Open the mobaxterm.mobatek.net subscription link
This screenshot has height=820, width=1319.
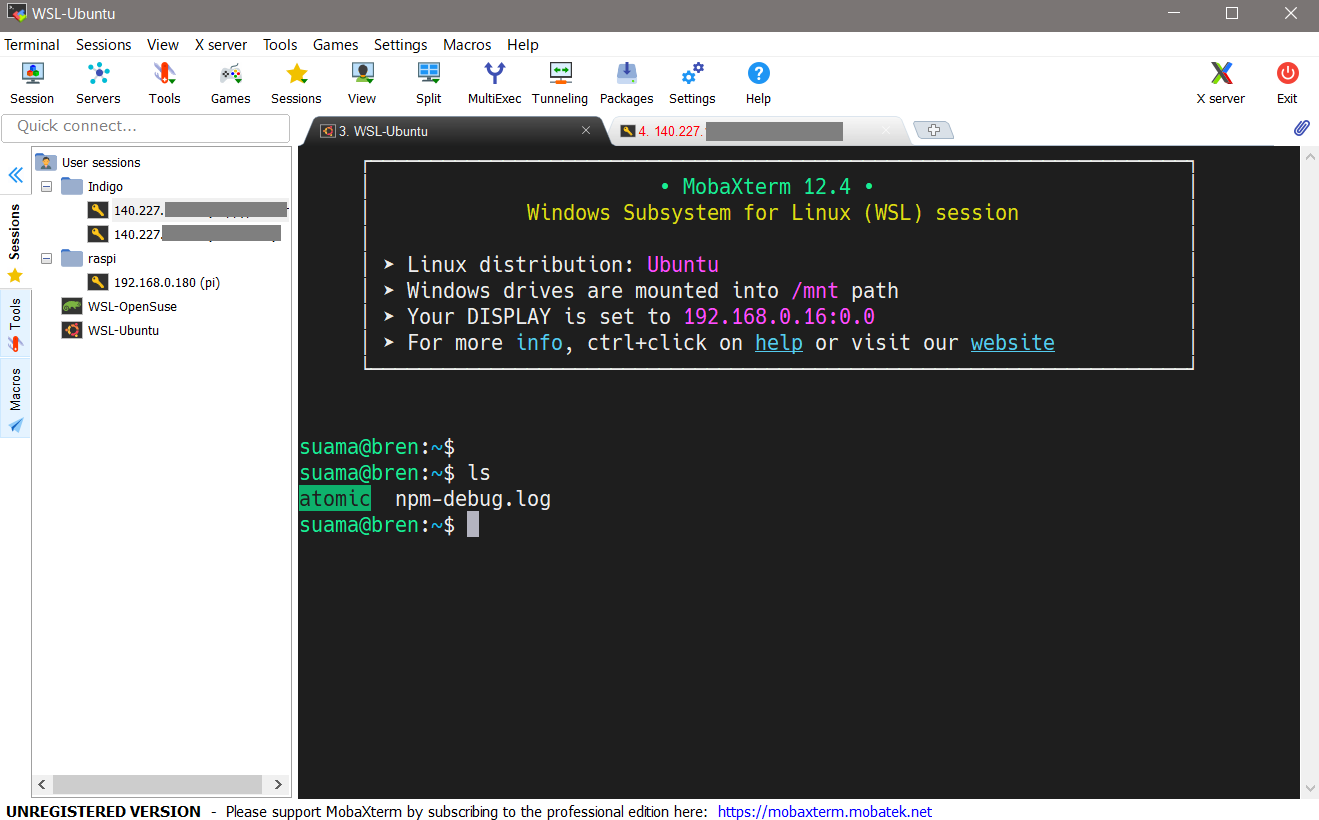point(824,811)
